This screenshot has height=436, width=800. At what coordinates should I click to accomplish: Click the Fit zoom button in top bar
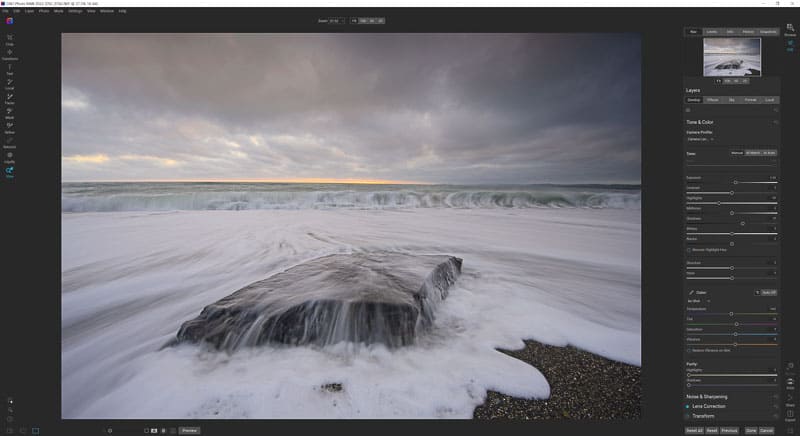point(354,21)
